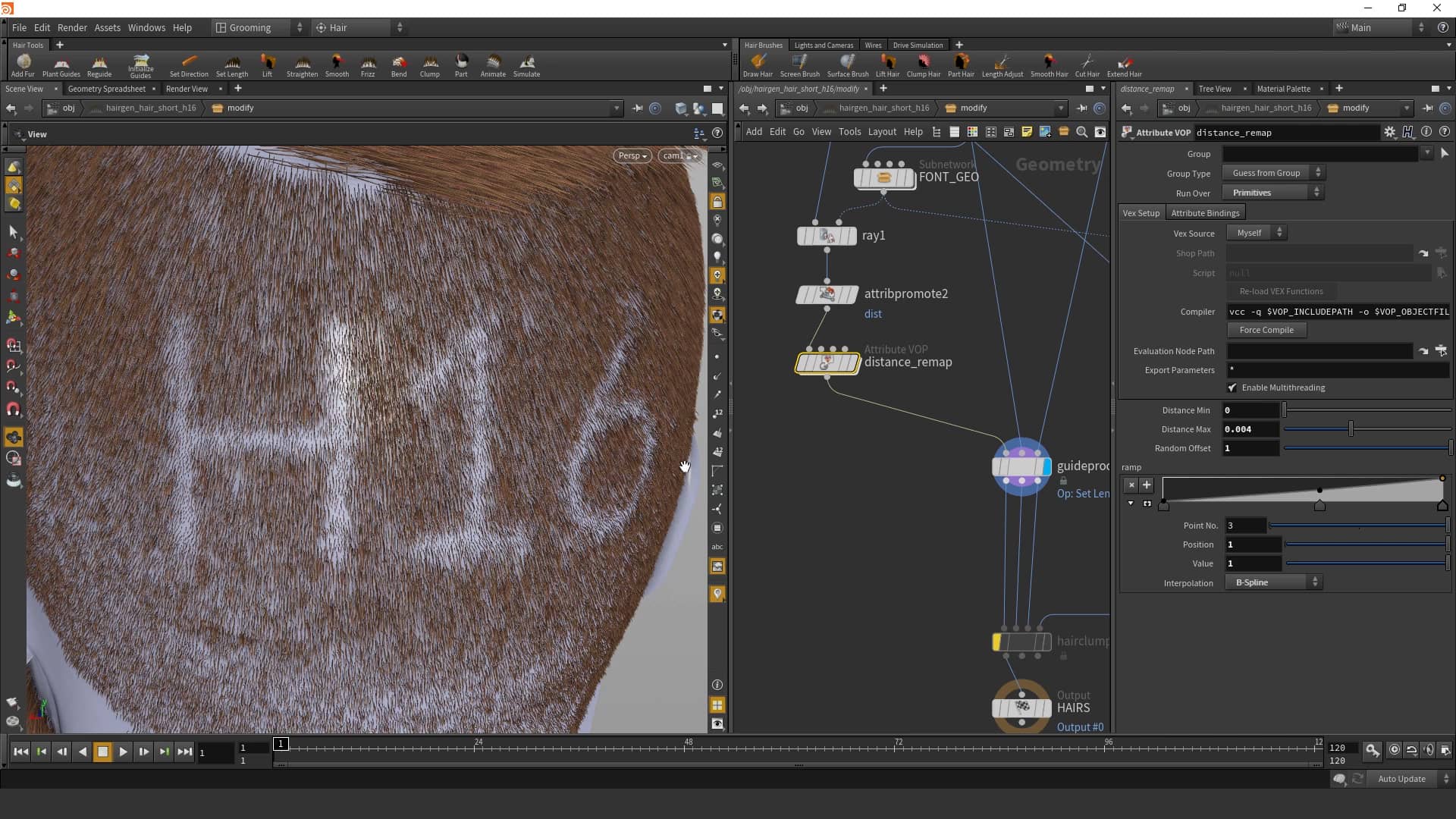The image size is (1456, 819).
Task: Open the Persp viewport camera menu
Action: click(632, 155)
